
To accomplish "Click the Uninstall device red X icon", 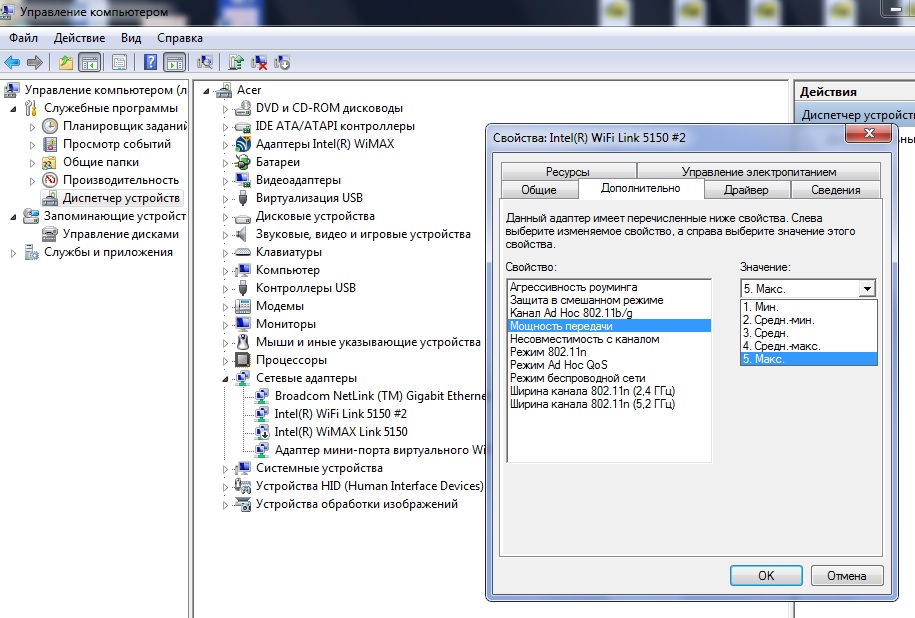I will pos(259,62).
